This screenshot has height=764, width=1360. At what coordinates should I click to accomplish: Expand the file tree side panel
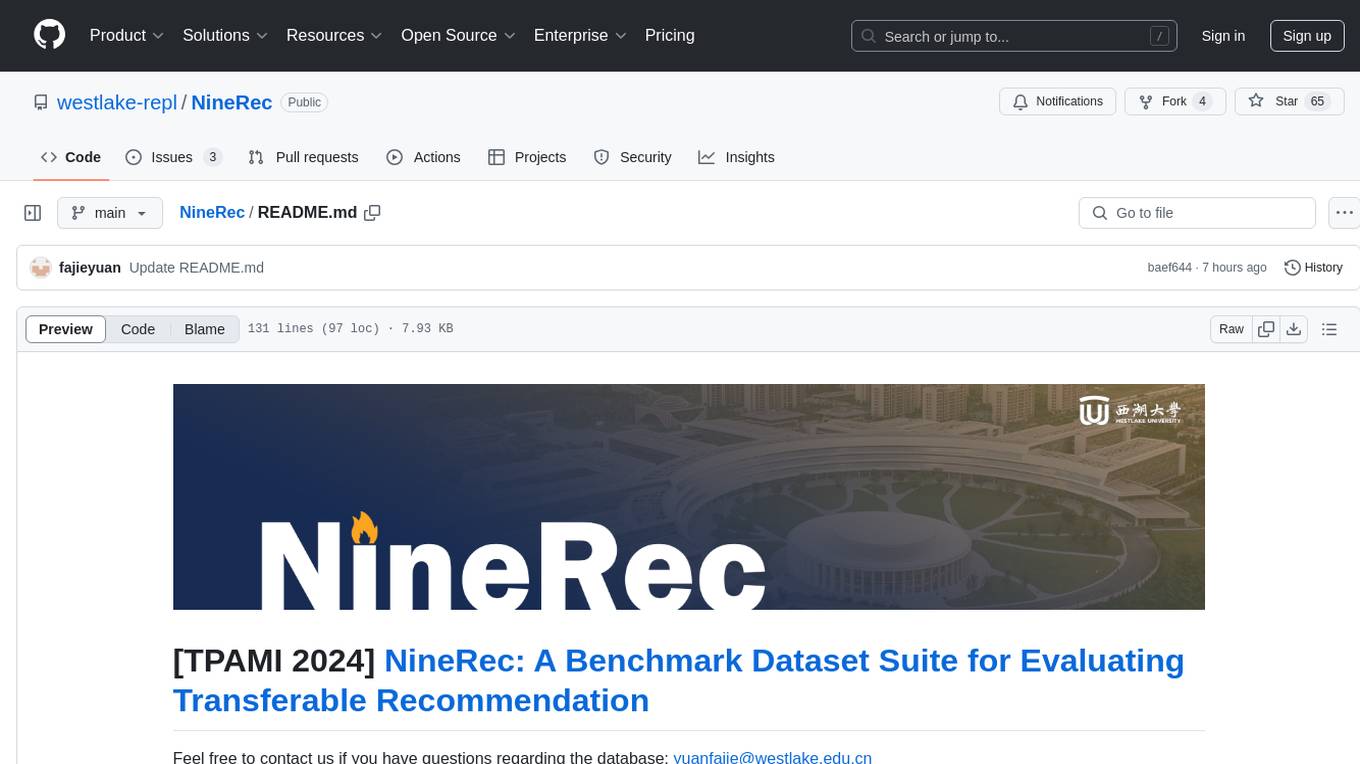click(33, 213)
